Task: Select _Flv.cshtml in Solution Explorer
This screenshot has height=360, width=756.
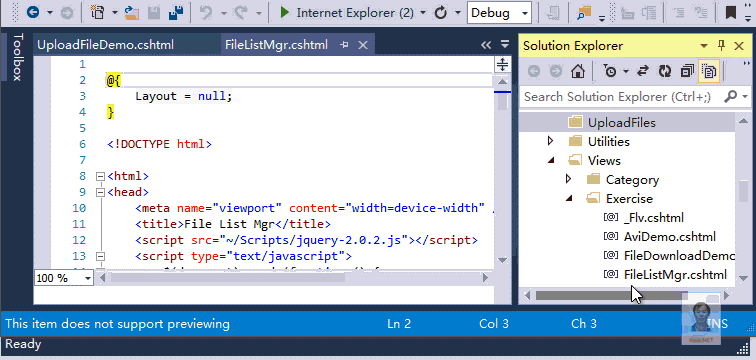Action: (653, 218)
